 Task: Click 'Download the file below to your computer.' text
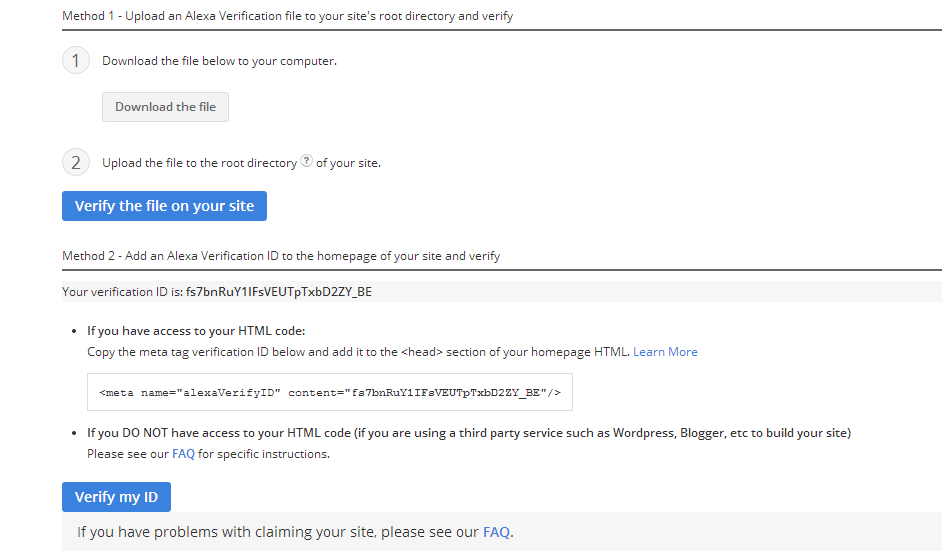219,61
